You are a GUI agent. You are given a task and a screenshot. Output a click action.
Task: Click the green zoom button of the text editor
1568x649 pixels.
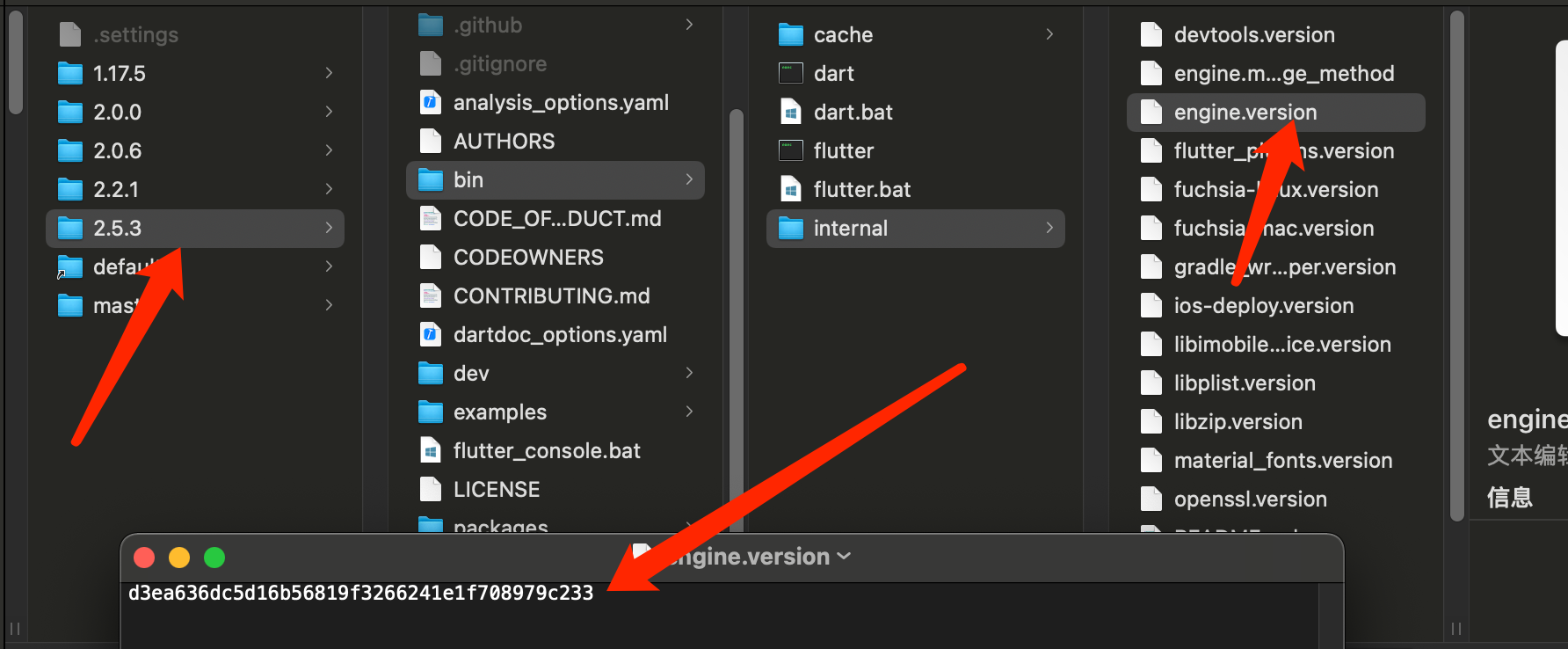[x=214, y=558]
